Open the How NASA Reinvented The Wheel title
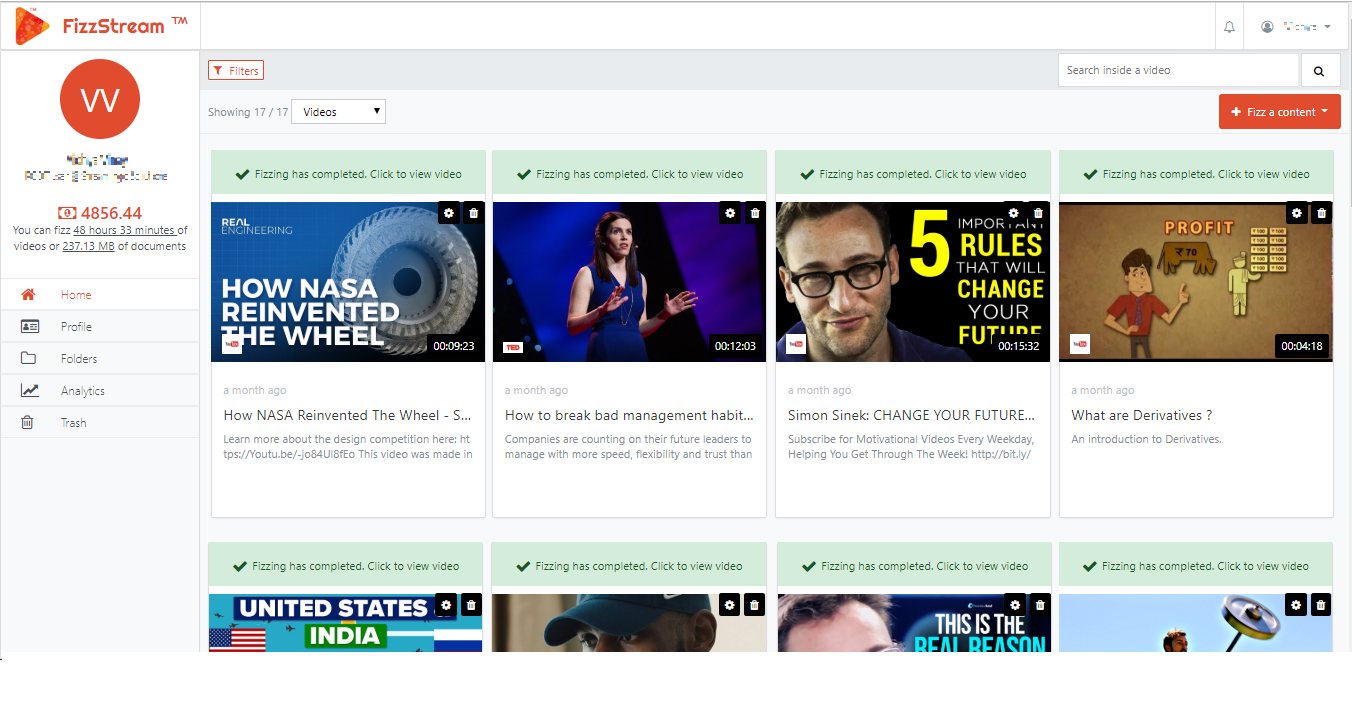 click(347, 415)
